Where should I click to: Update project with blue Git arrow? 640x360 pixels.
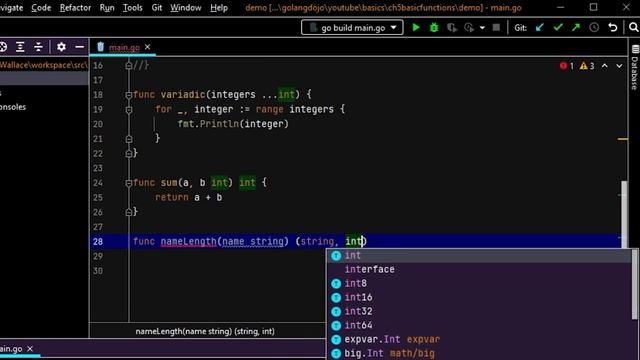pos(540,27)
